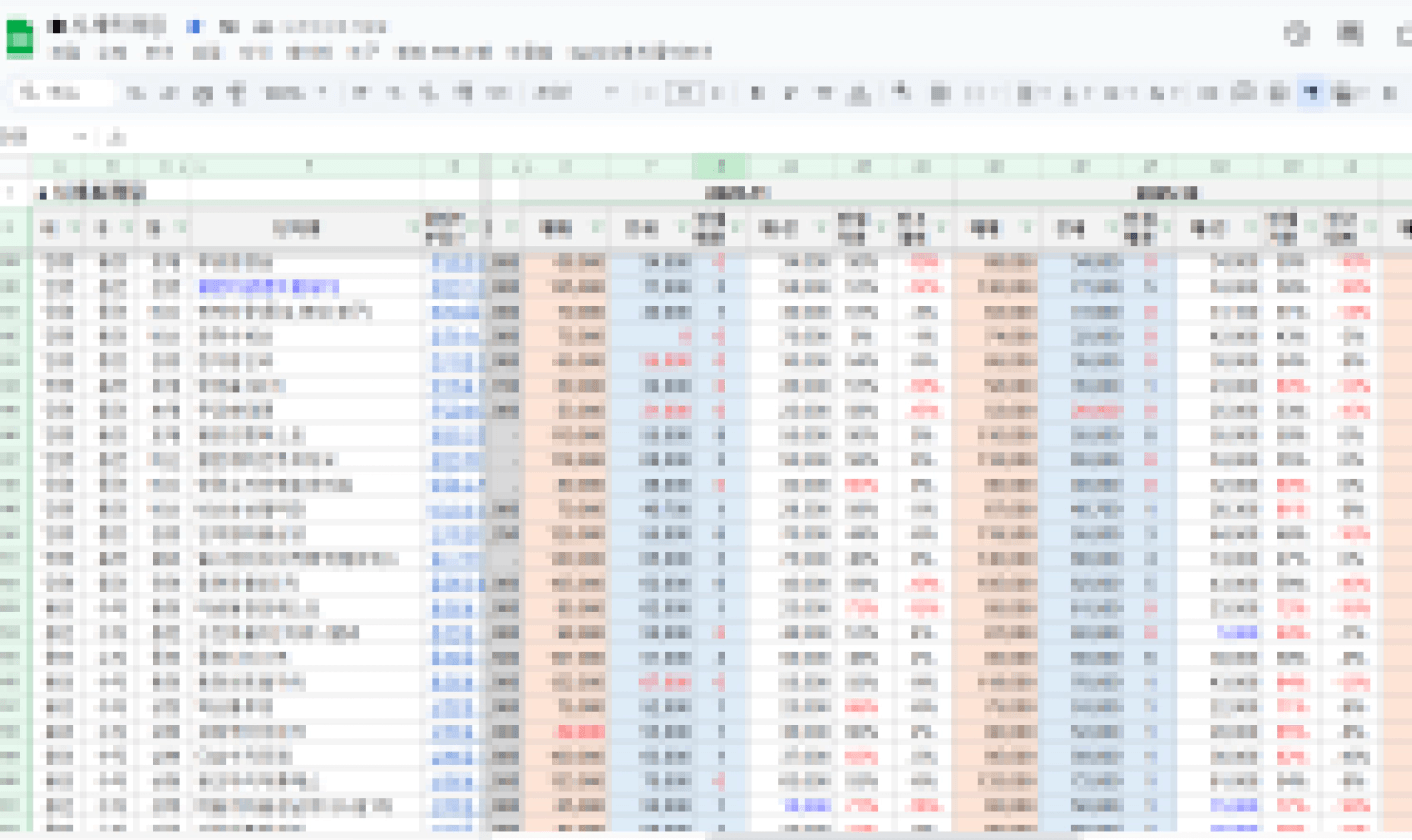
Task: Toggle bold formatting
Action: click(x=757, y=94)
